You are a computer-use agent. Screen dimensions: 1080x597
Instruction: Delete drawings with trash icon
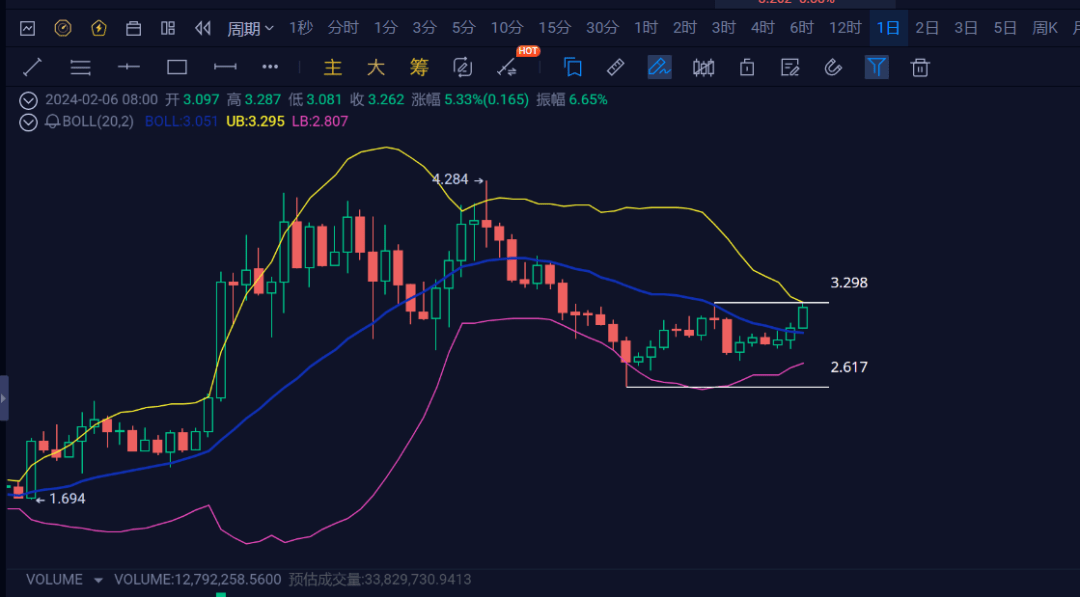coord(920,67)
